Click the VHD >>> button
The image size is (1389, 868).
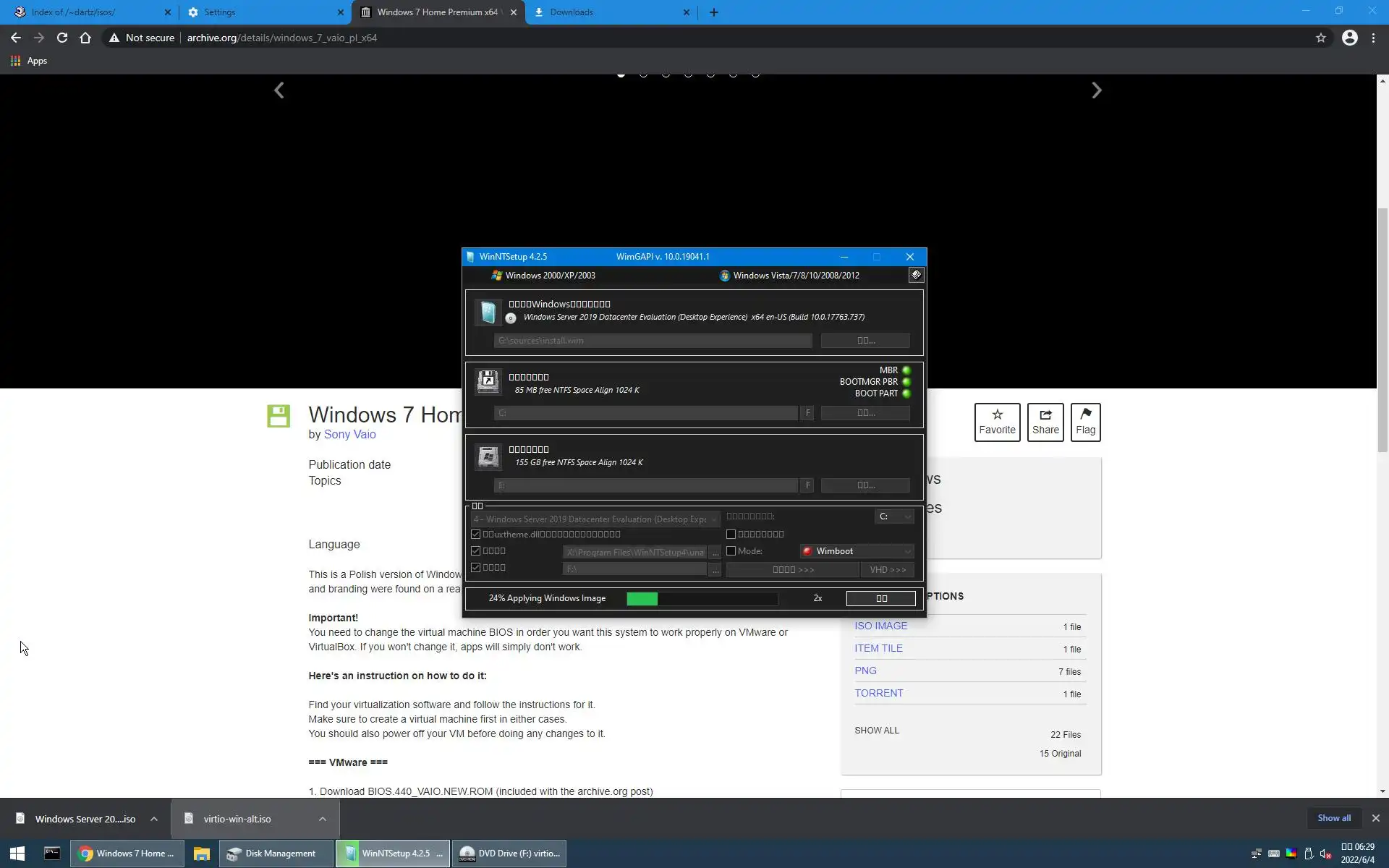[x=888, y=570]
